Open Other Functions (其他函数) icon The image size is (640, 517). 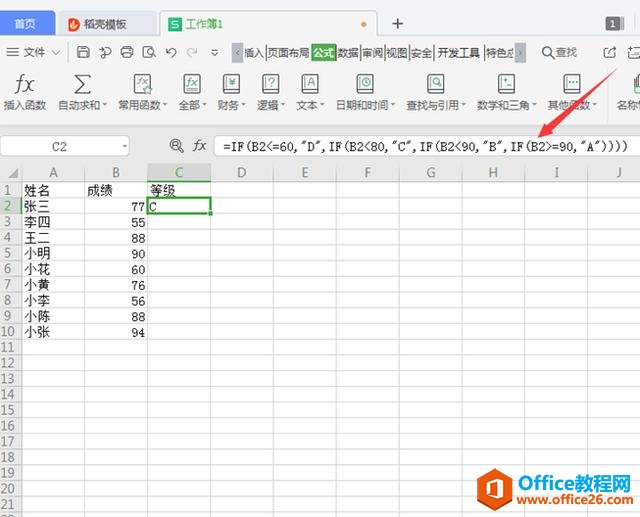tap(572, 84)
